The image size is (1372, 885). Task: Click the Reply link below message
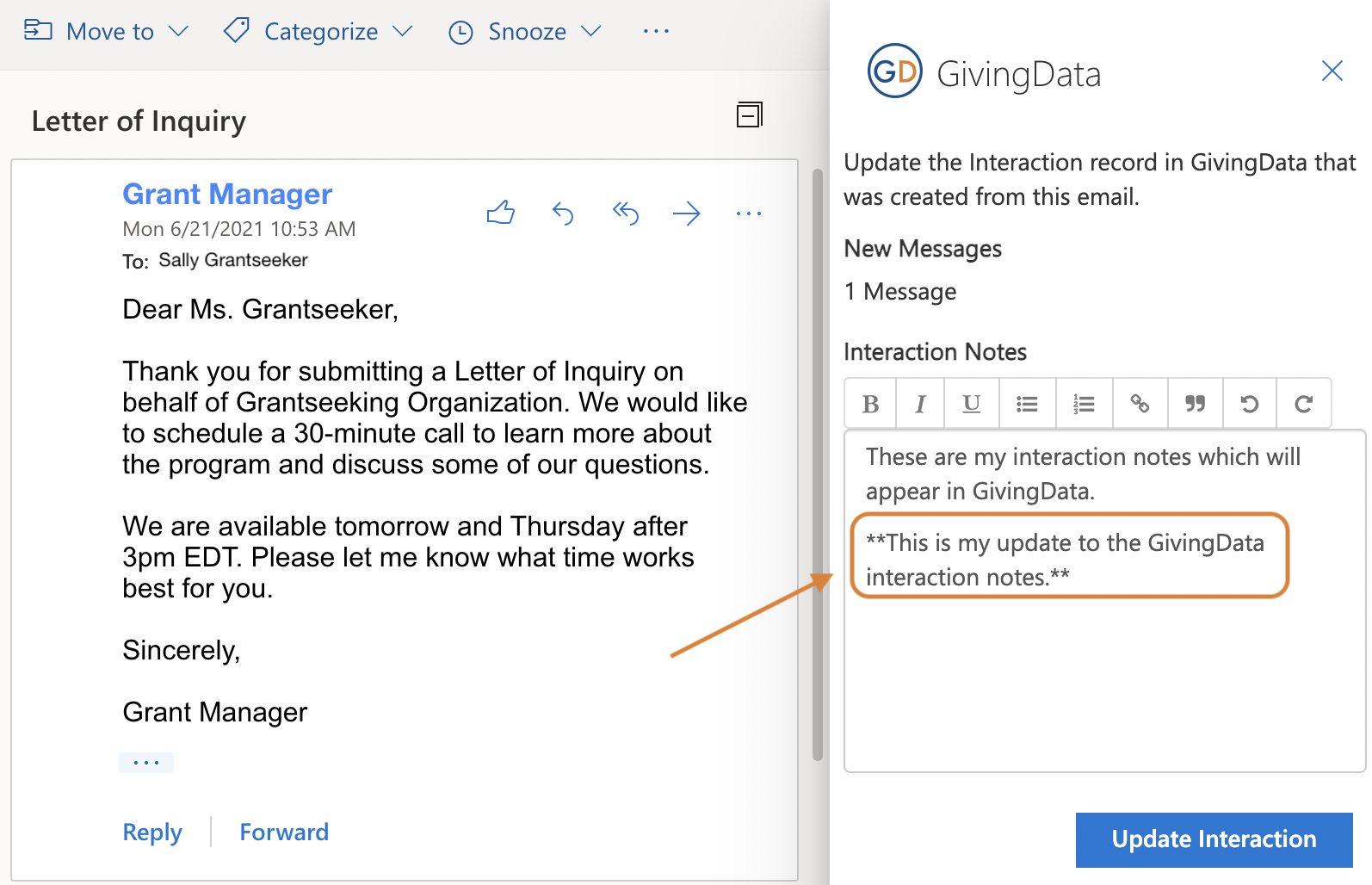point(152,832)
